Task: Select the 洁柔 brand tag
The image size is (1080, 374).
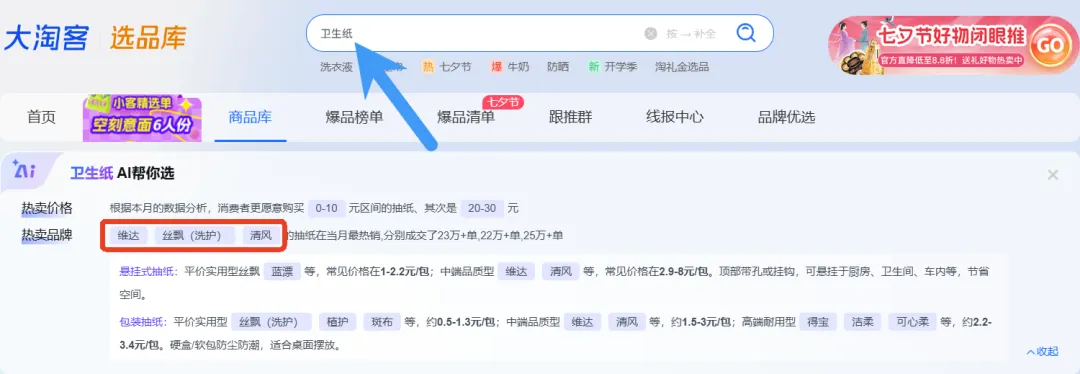Action: click(862, 322)
